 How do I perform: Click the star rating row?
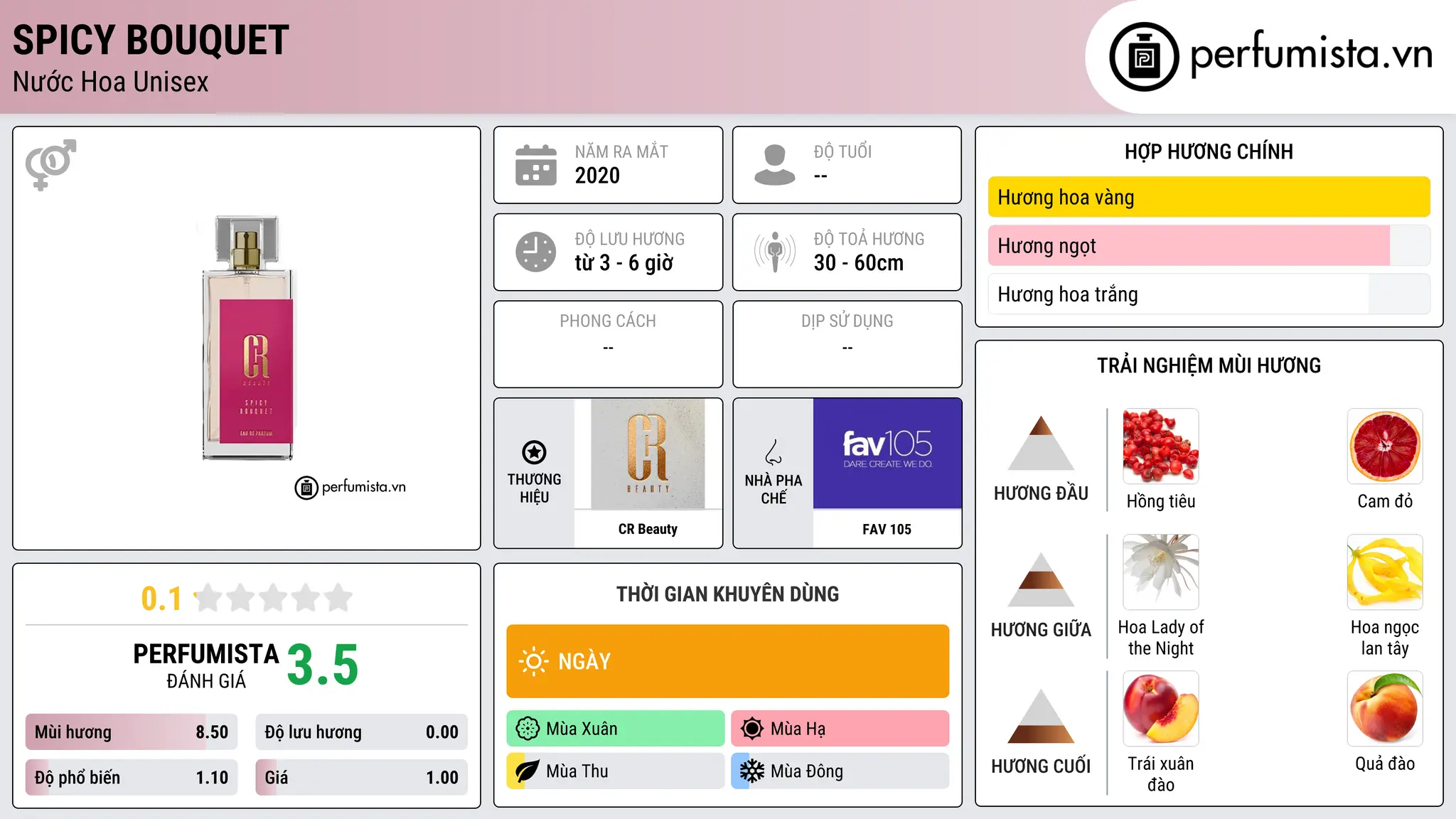point(274,598)
